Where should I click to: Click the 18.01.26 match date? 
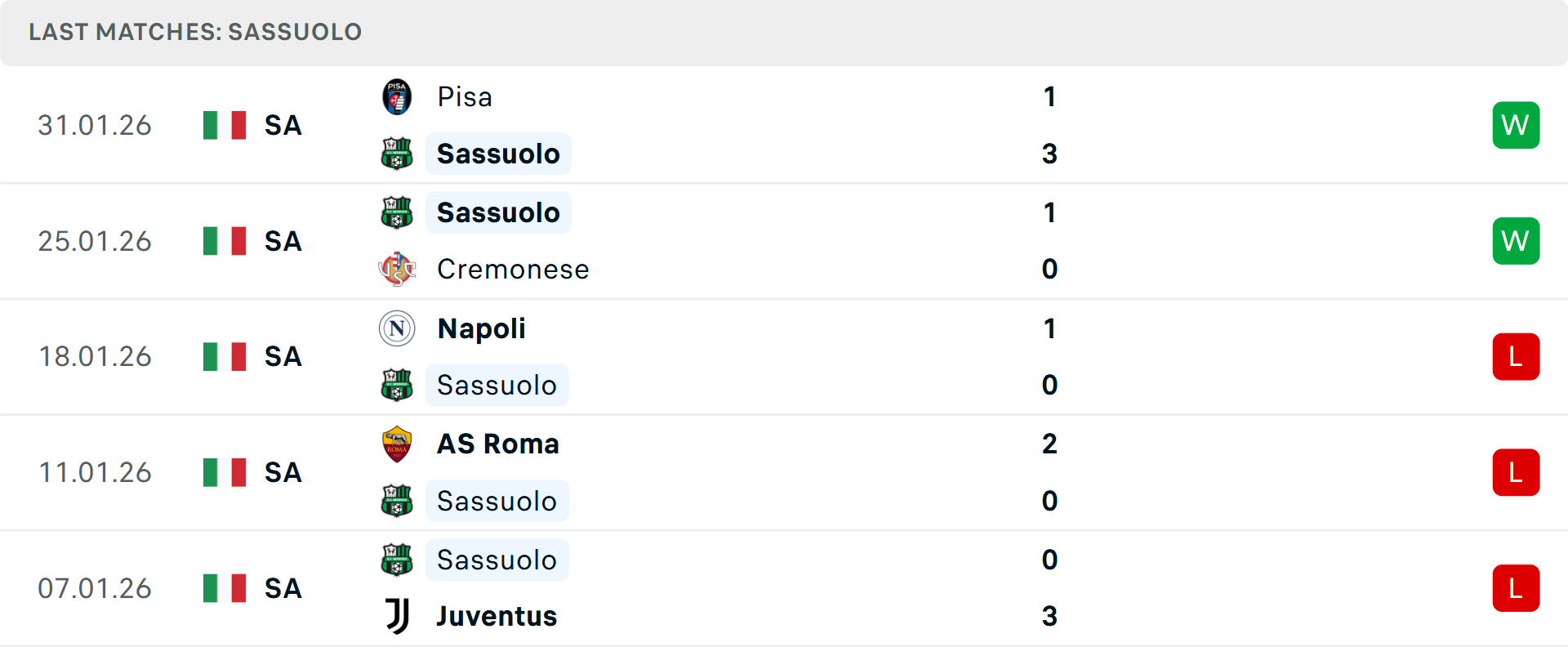(95, 357)
